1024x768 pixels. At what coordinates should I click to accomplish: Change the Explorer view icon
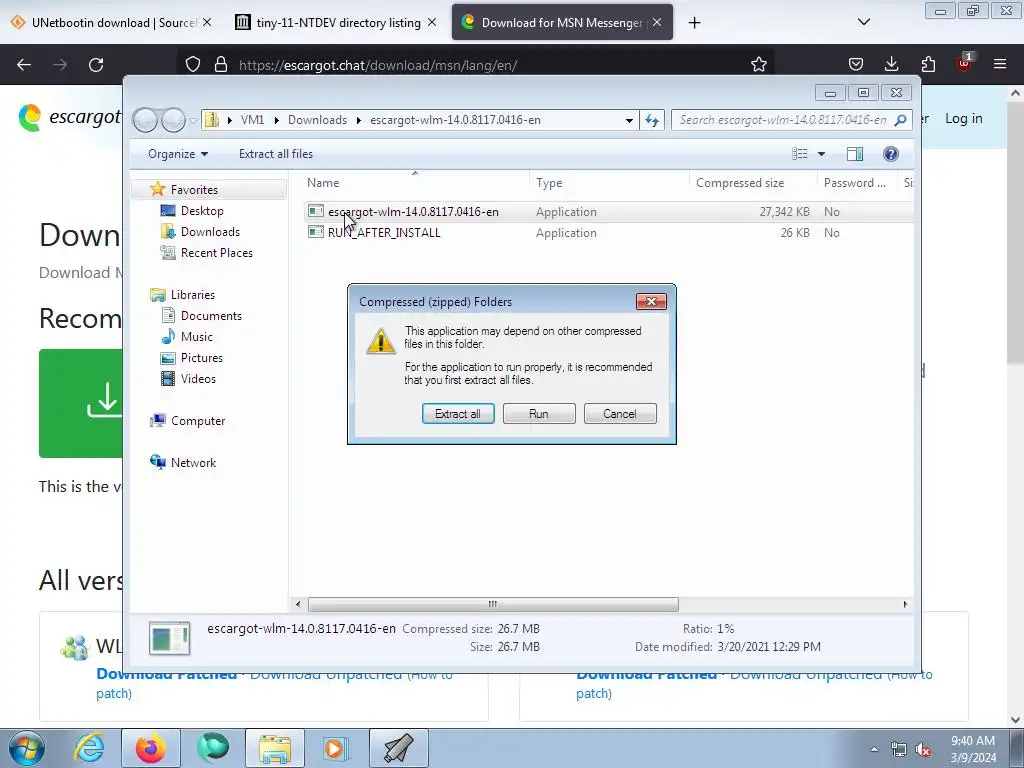(800, 154)
